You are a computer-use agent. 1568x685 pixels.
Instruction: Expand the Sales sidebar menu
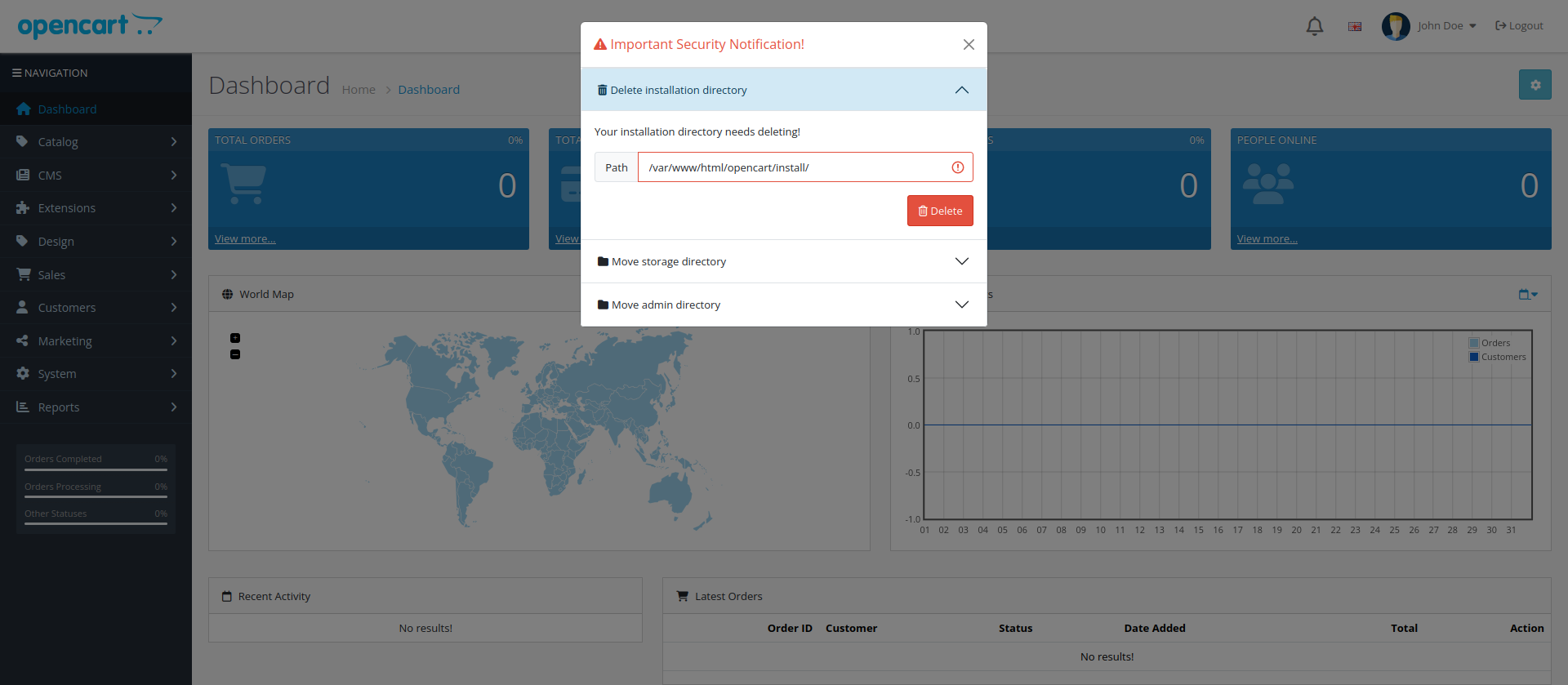point(96,275)
